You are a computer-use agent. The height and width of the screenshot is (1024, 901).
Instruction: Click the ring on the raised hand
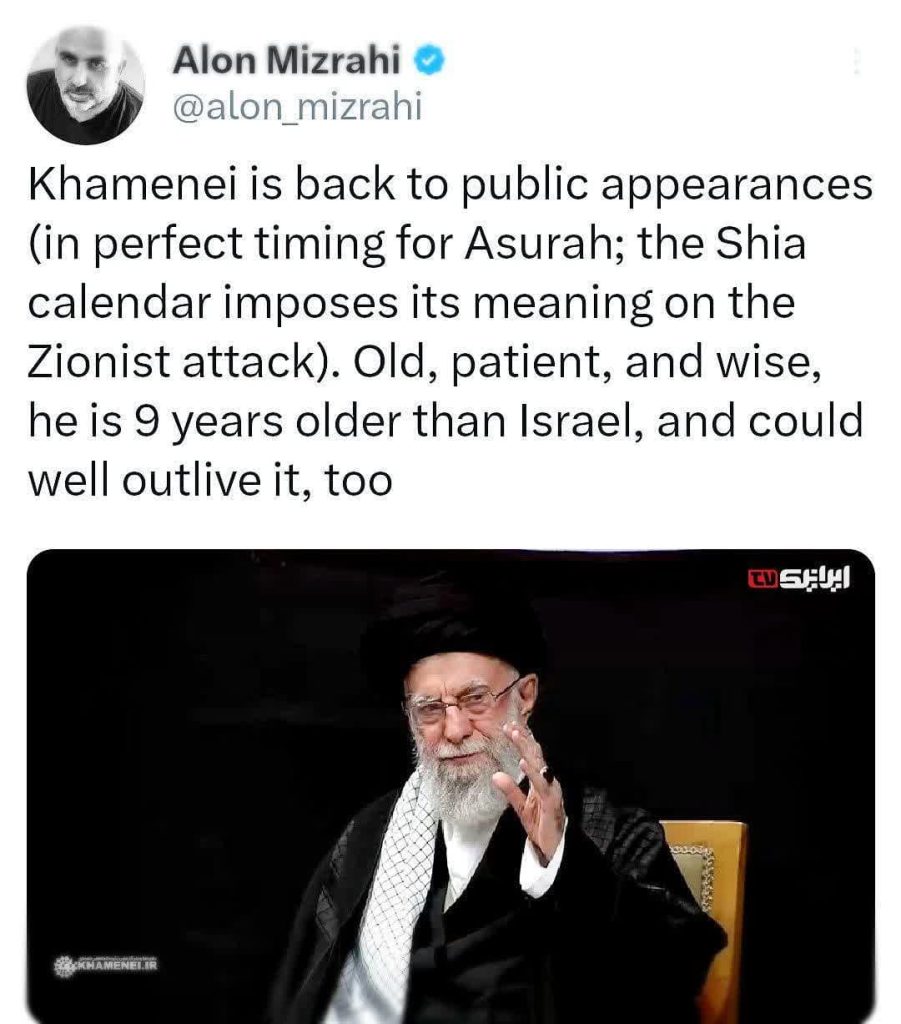546,775
